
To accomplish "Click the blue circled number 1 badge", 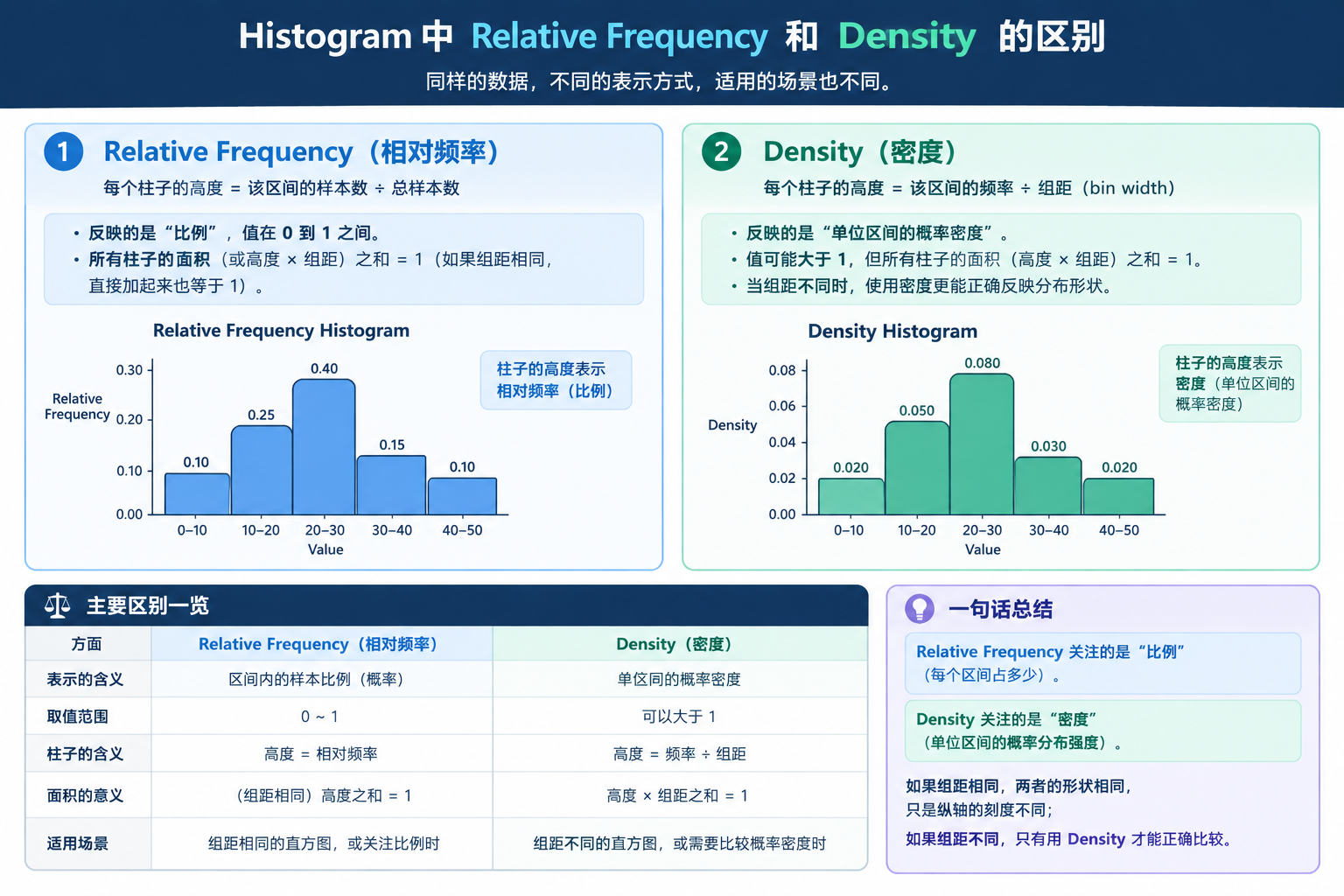I will (x=64, y=151).
